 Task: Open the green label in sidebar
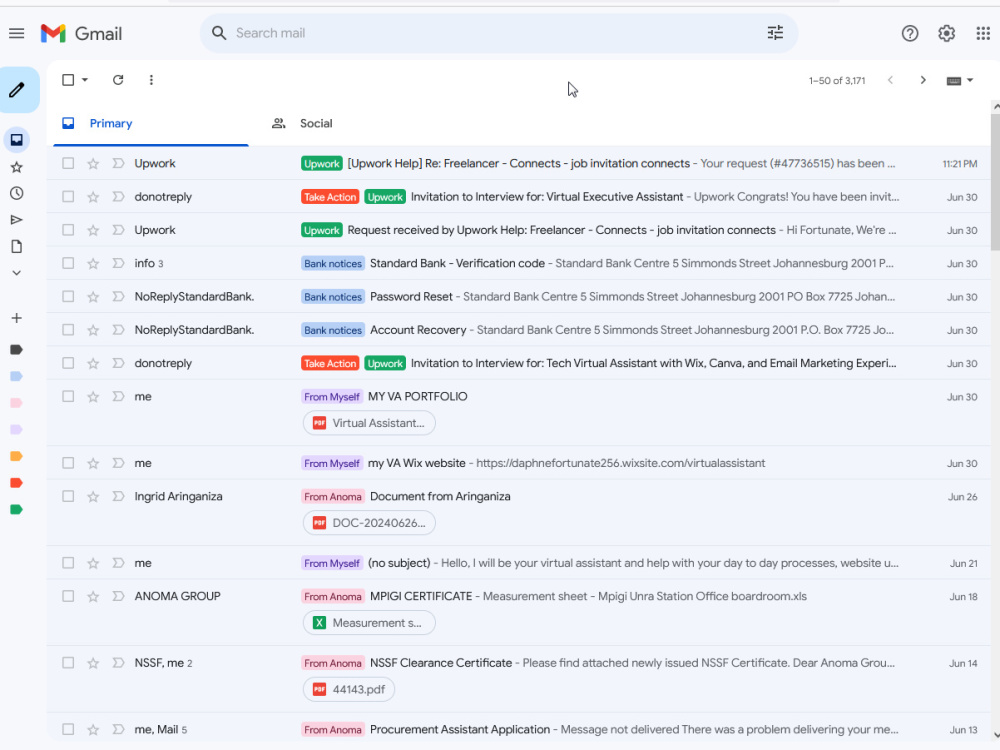[x=17, y=510]
